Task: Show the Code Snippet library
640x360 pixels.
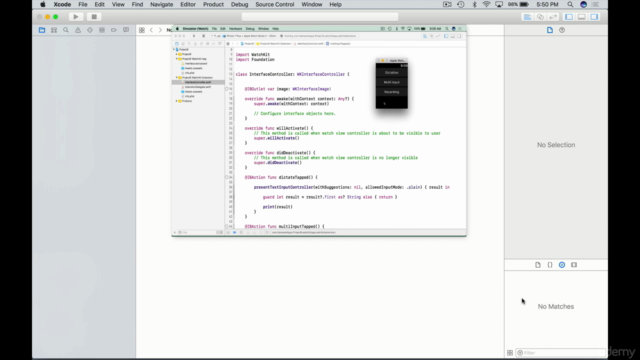Action: coord(550,265)
